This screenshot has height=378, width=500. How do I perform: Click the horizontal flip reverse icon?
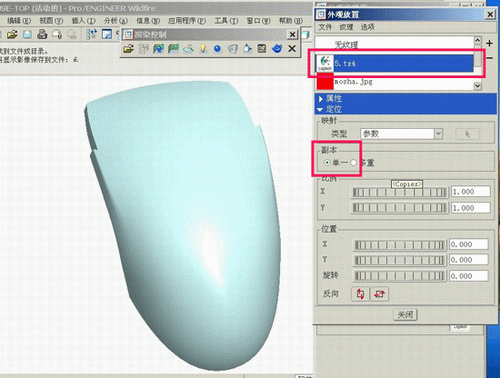tap(379, 294)
